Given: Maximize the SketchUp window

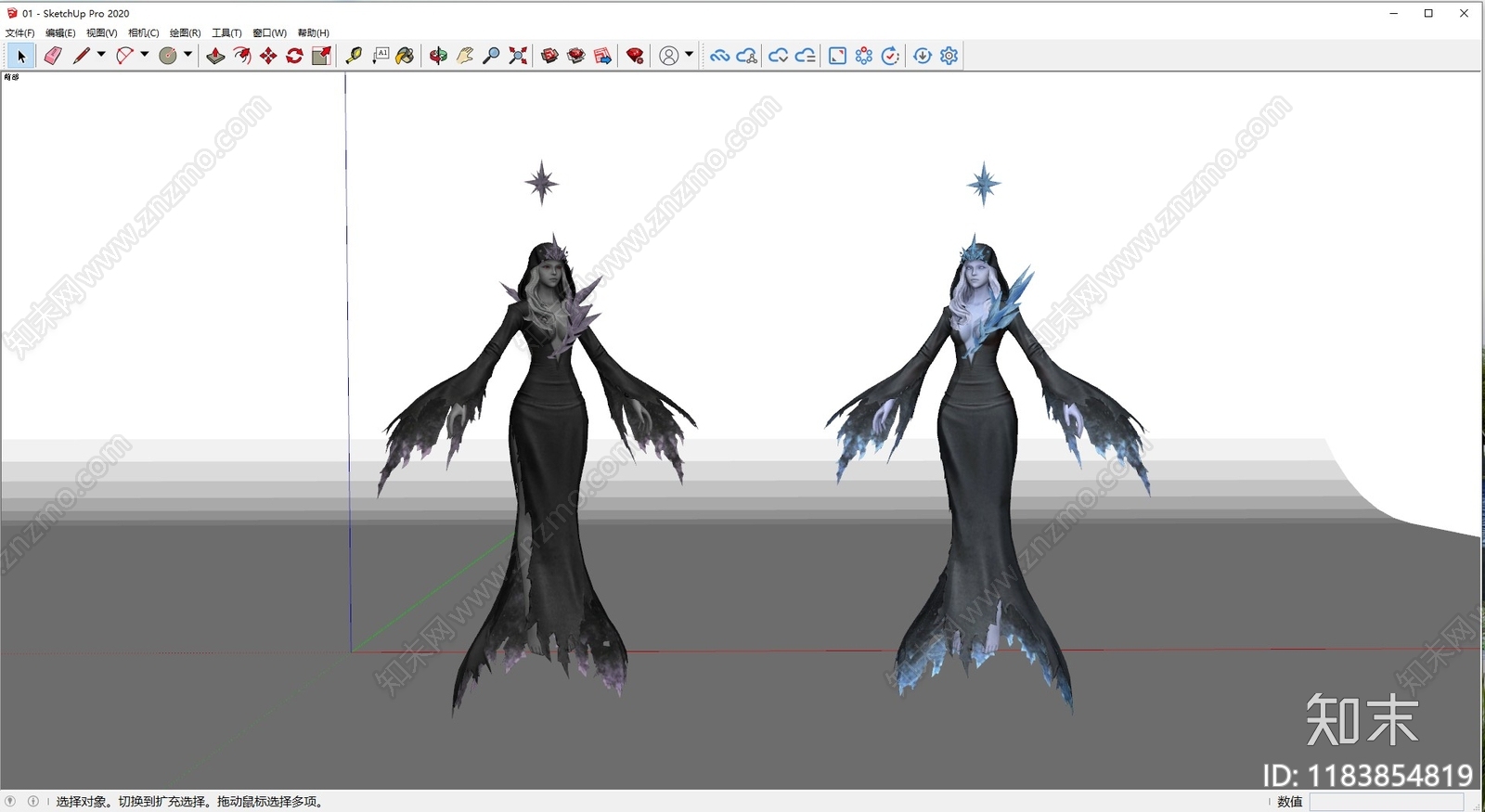Looking at the screenshot, I should pos(1429,13).
